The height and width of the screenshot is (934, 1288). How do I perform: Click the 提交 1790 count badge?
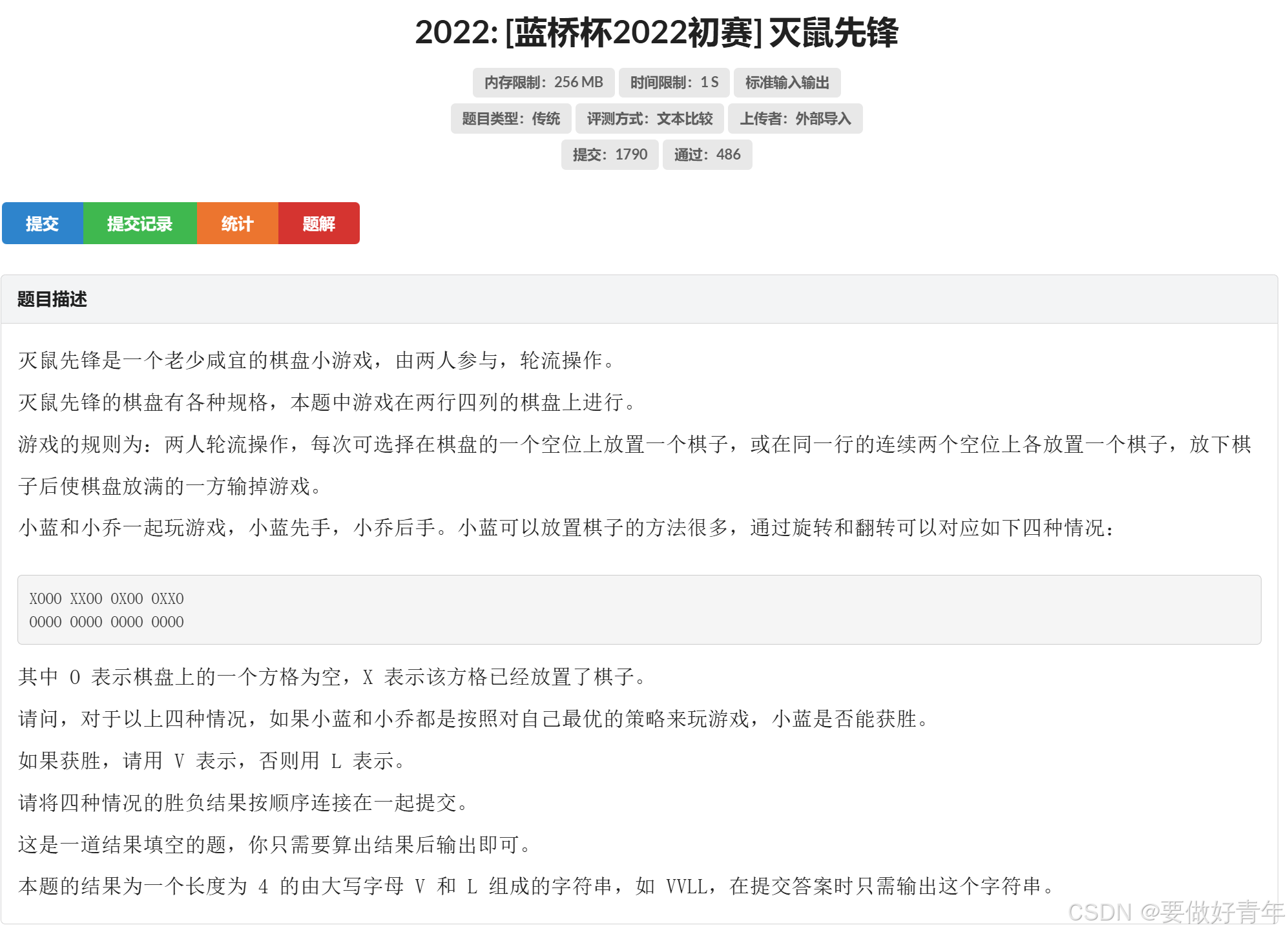pos(609,155)
